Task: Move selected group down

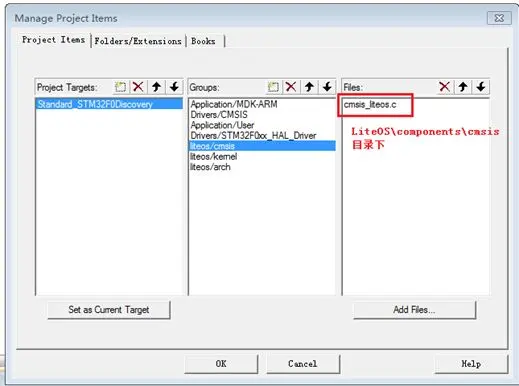Action: tap(327, 87)
